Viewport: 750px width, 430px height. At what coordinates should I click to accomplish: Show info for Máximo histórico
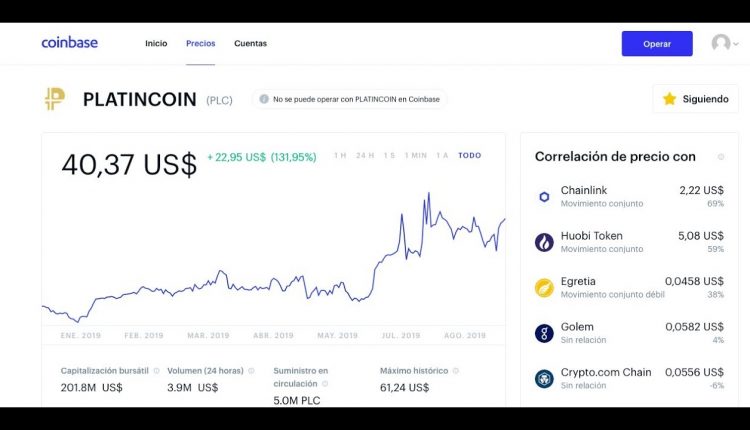click(455, 371)
